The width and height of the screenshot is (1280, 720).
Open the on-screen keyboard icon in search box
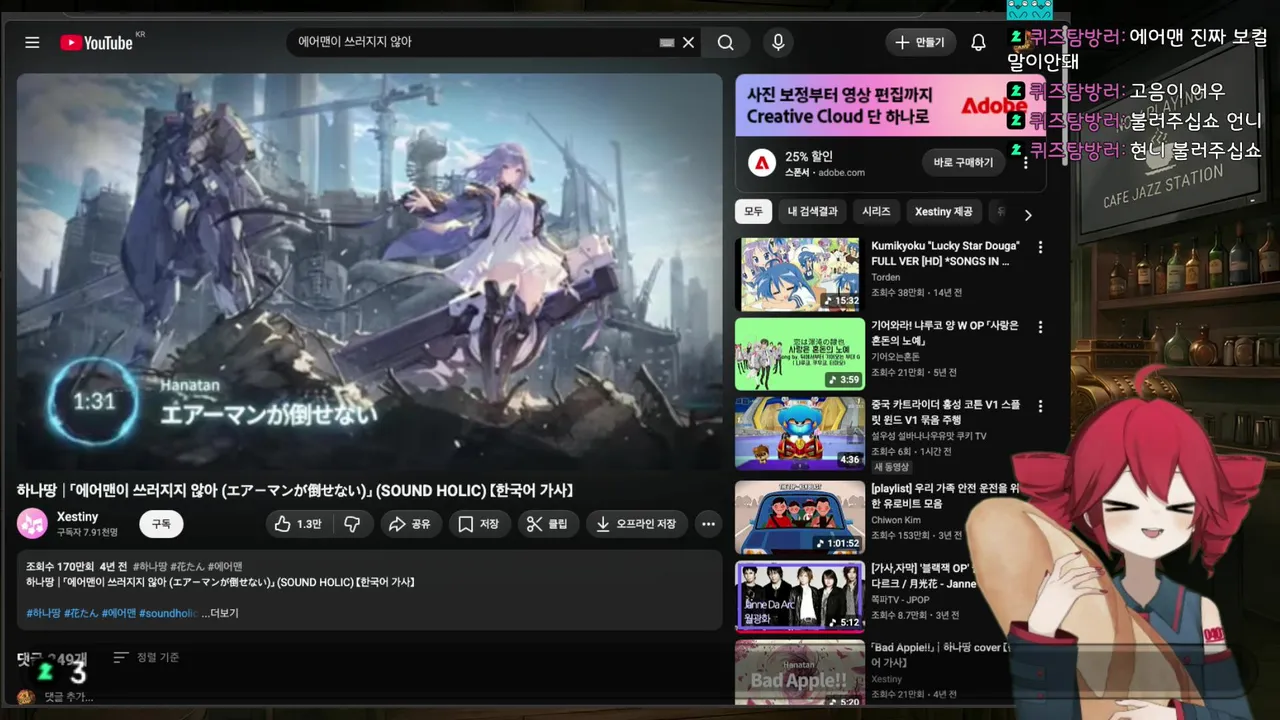667,43
